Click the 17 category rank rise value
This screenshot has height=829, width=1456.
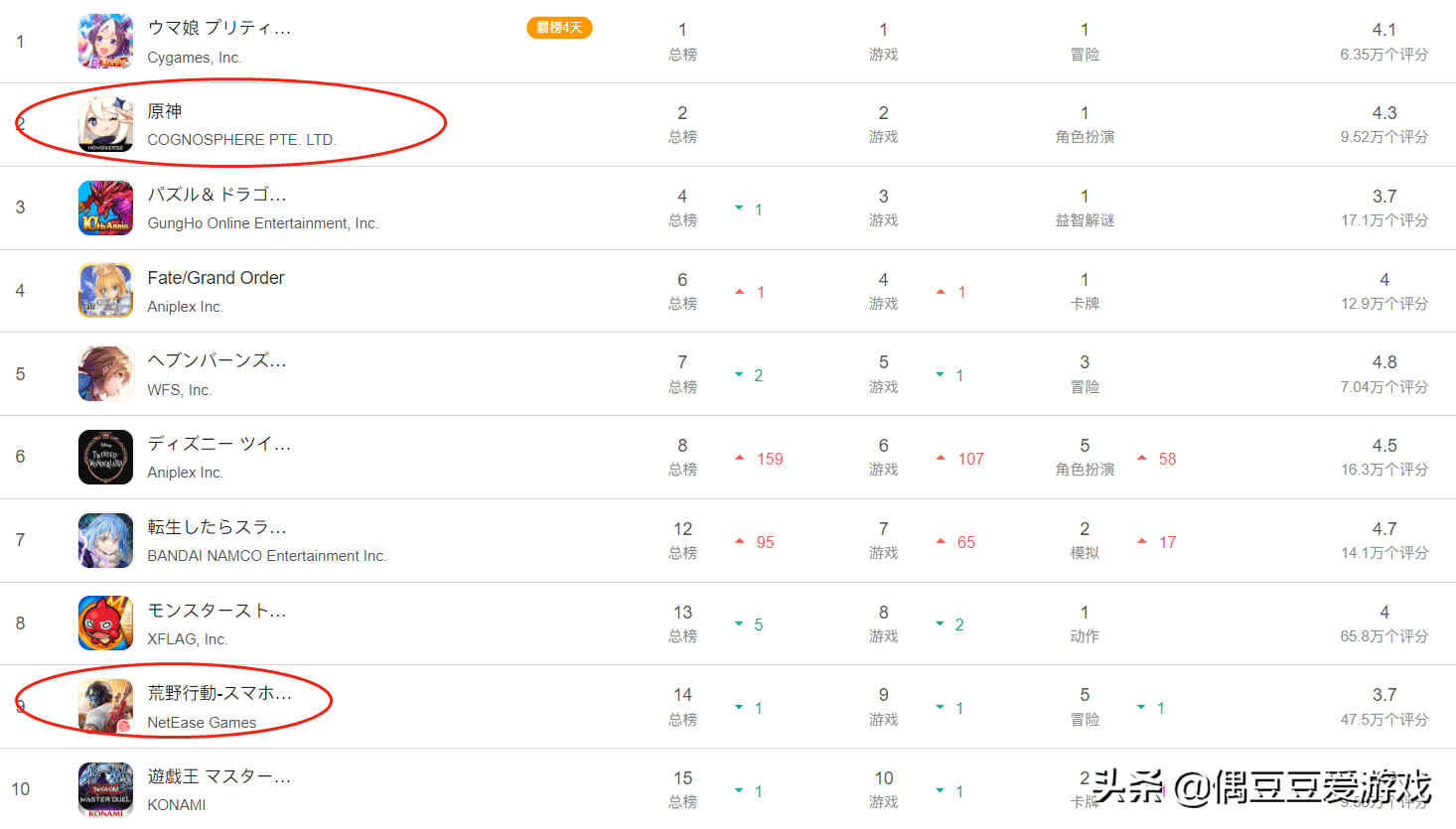pos(1167,542)
